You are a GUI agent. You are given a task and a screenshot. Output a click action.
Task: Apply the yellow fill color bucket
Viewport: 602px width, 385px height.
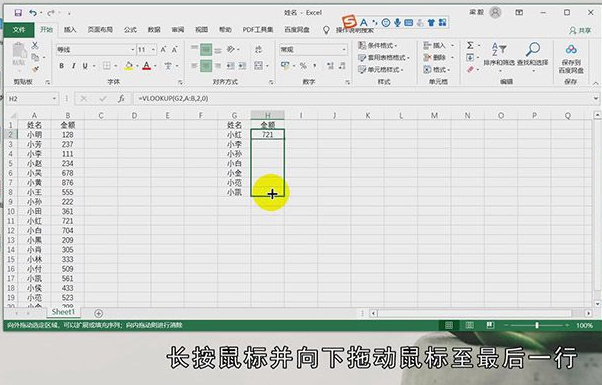(x=129, y=66)
